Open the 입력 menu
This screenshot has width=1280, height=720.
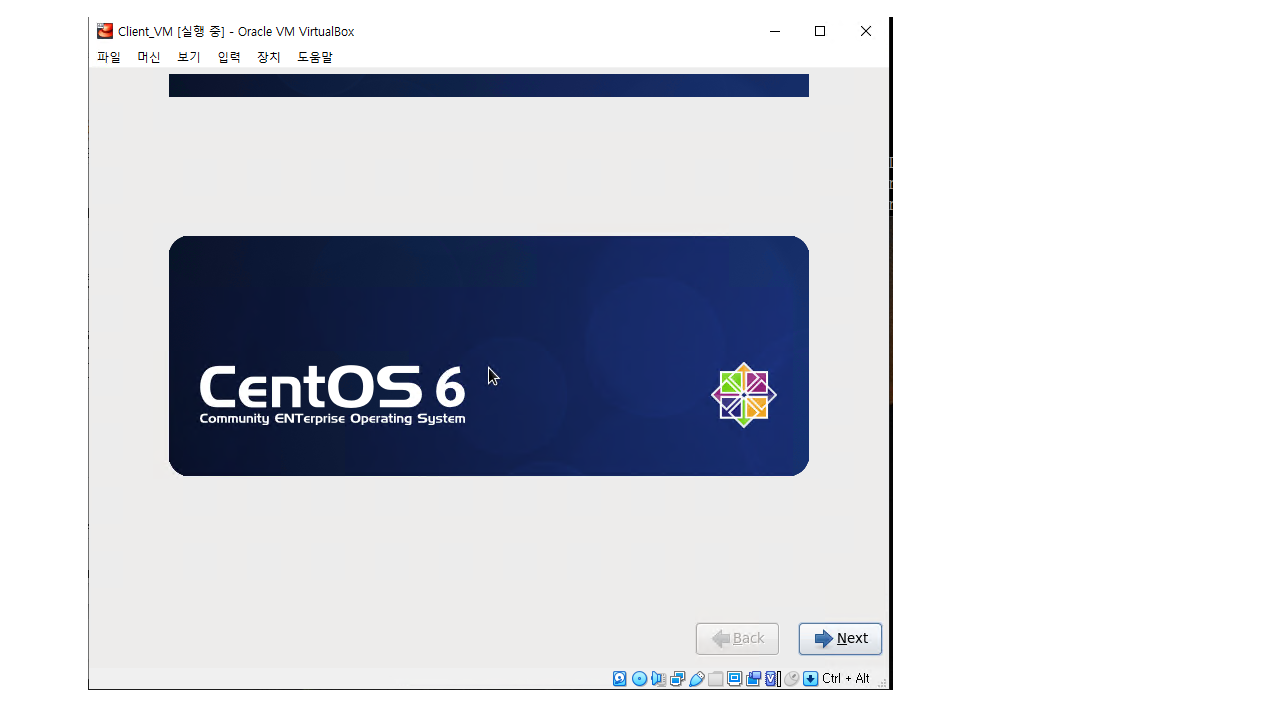tap(229, 57)
